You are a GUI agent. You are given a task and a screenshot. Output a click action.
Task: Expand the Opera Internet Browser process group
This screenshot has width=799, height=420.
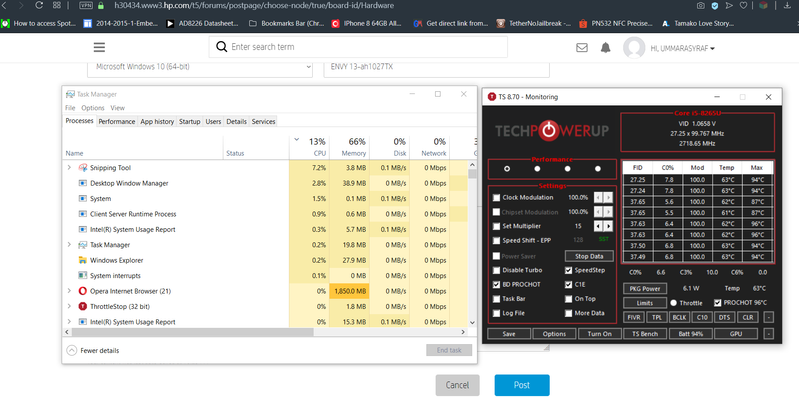coord(69,291)
